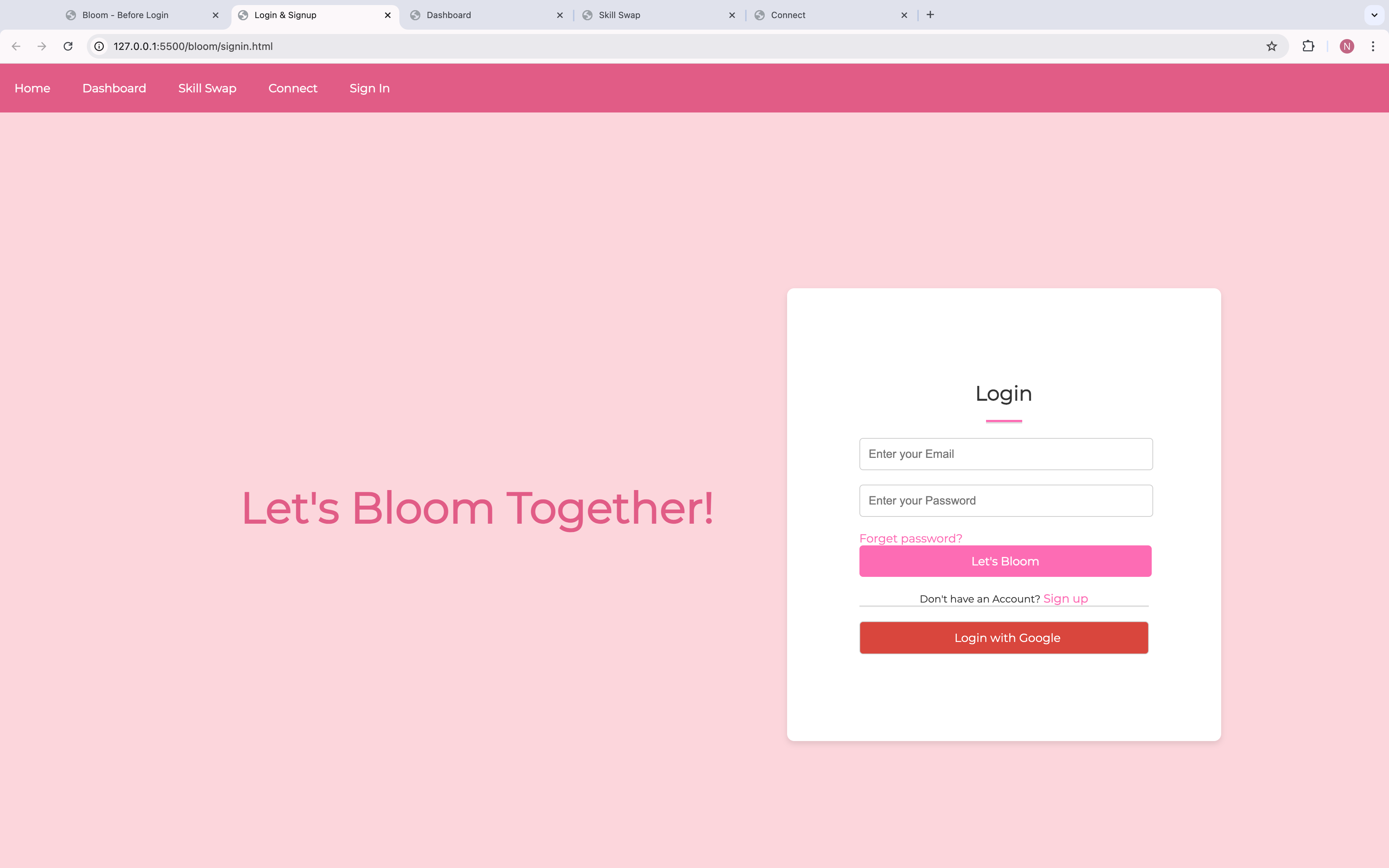The image size is (1389, 868).
Task: Open the Chrome profile avatar N
Action: 1347,46
